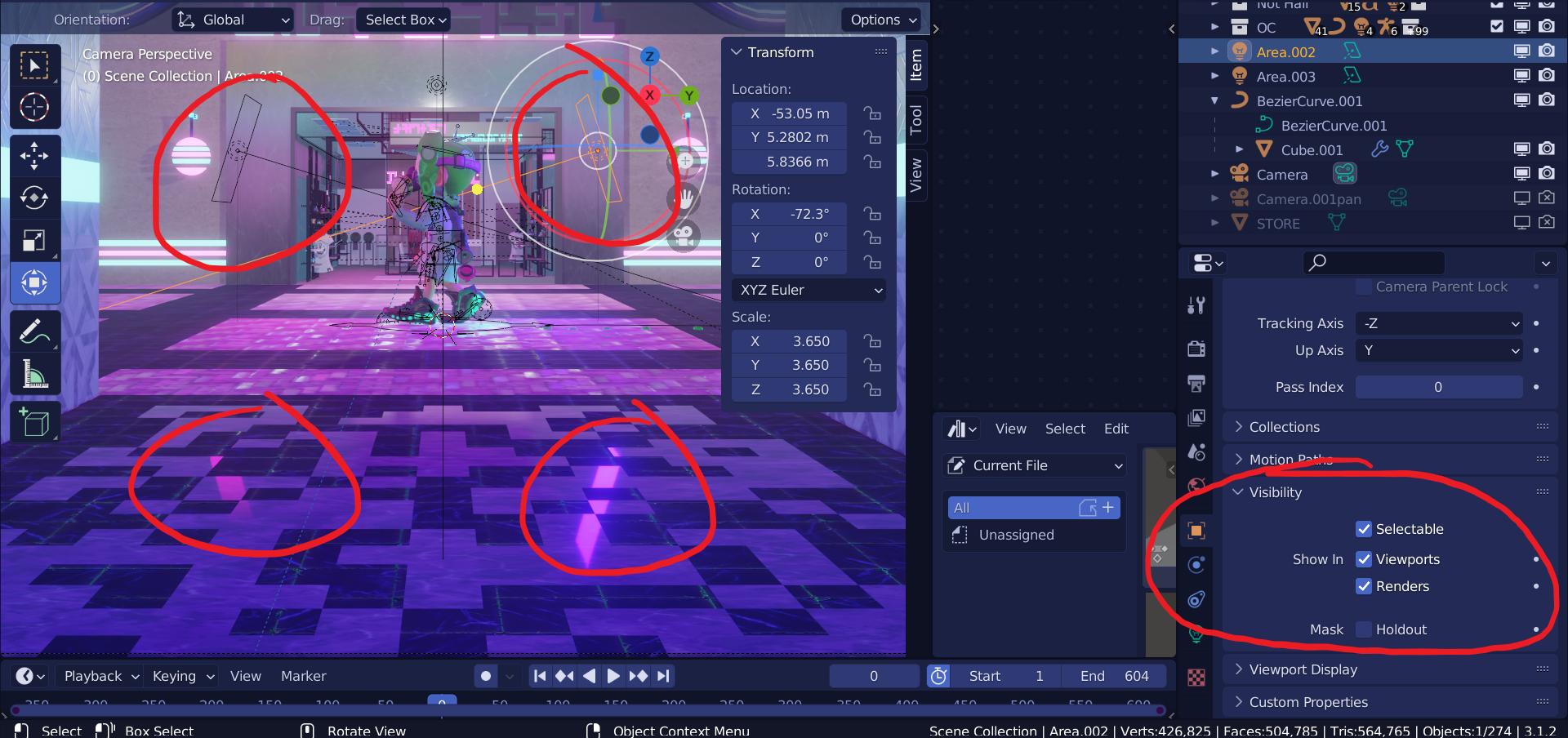The height and width of the screenshot is (738, 1568).
Task: Lock the Location X value
Action: (x=873, y=113)
